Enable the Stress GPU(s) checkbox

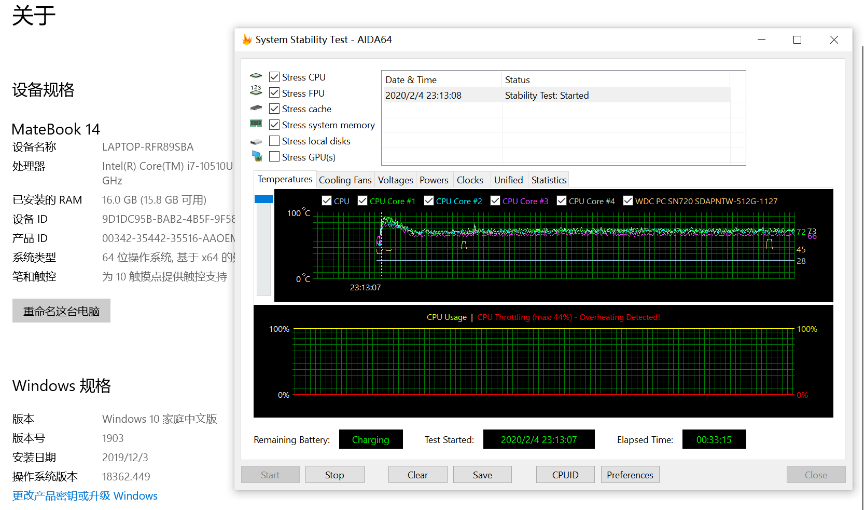[x=274, y=157]
